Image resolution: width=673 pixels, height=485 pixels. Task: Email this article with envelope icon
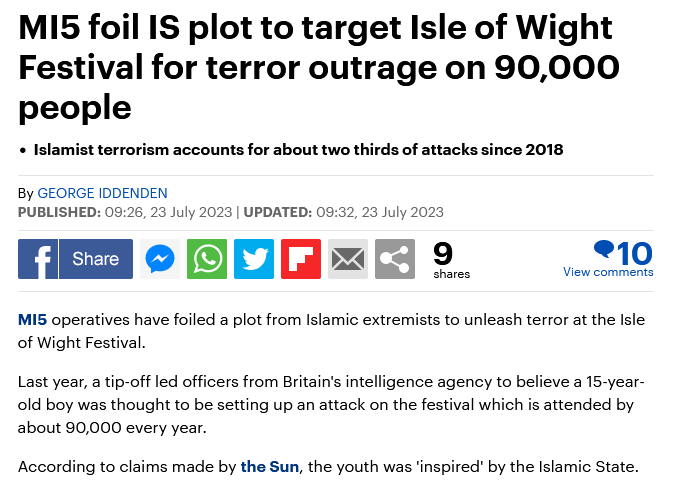[x=348, y=259]
